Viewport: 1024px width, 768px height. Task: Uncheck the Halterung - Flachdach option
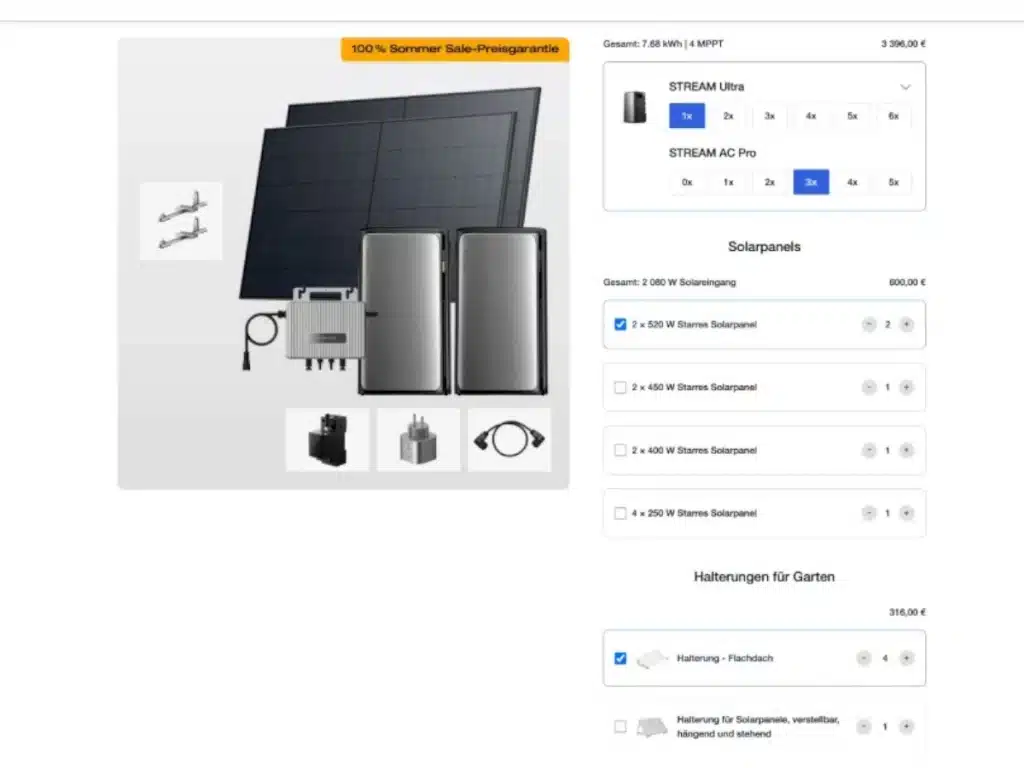[x=620, y=658]
